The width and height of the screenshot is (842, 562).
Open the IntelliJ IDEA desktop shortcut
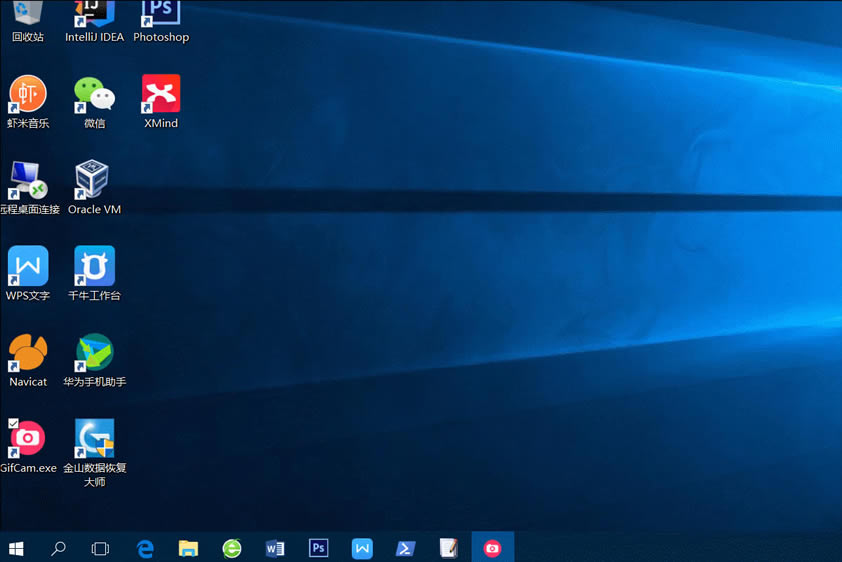(94, 14)
